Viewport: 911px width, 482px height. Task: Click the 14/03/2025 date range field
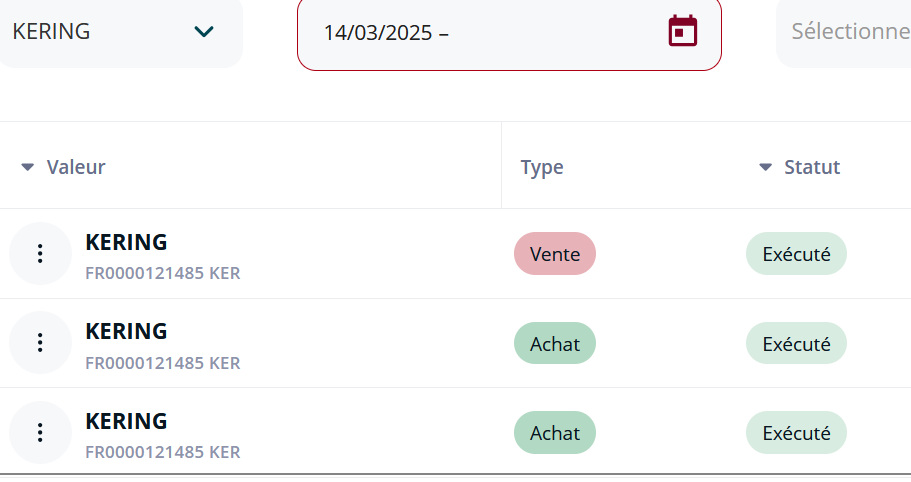pos(510,33)
